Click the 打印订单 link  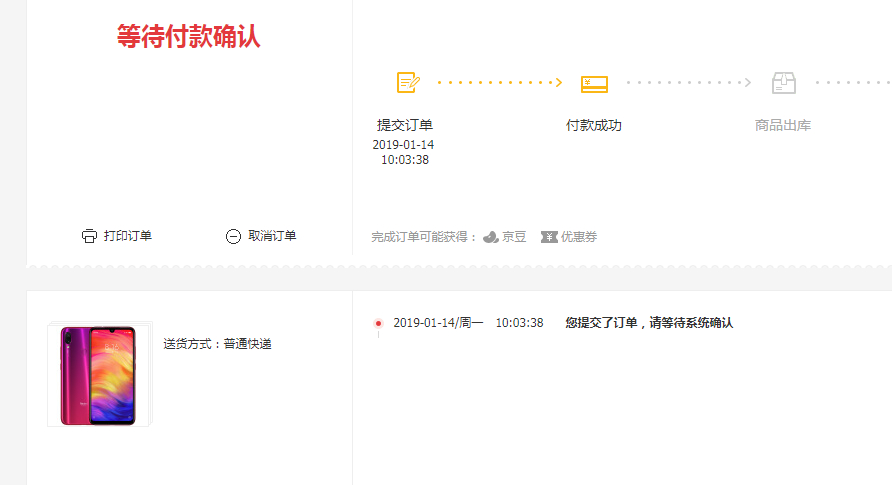click(127, 236)
